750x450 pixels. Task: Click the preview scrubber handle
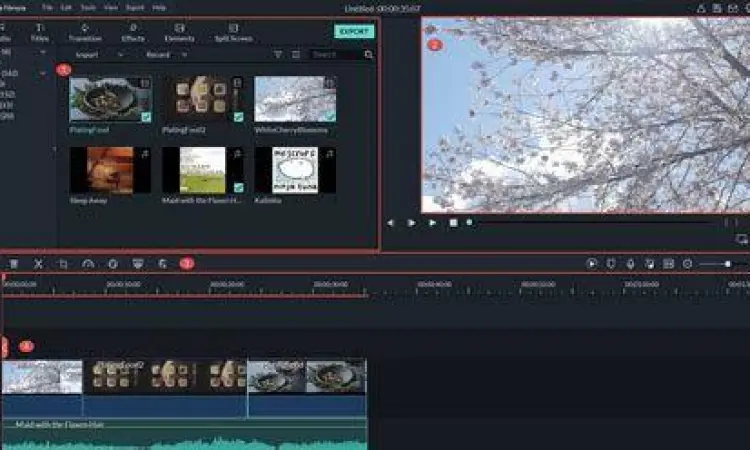tap(470, 222)
